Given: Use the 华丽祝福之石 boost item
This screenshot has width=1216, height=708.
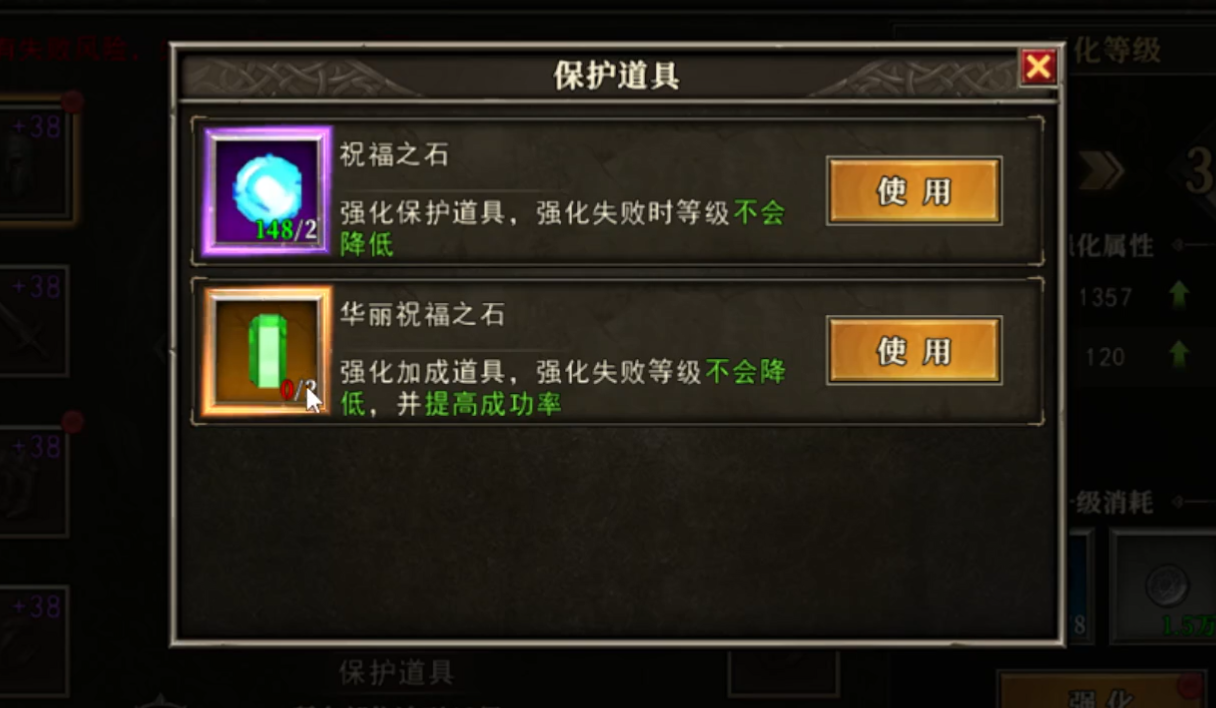Looking at the screenshot, I should coord(914,351).
